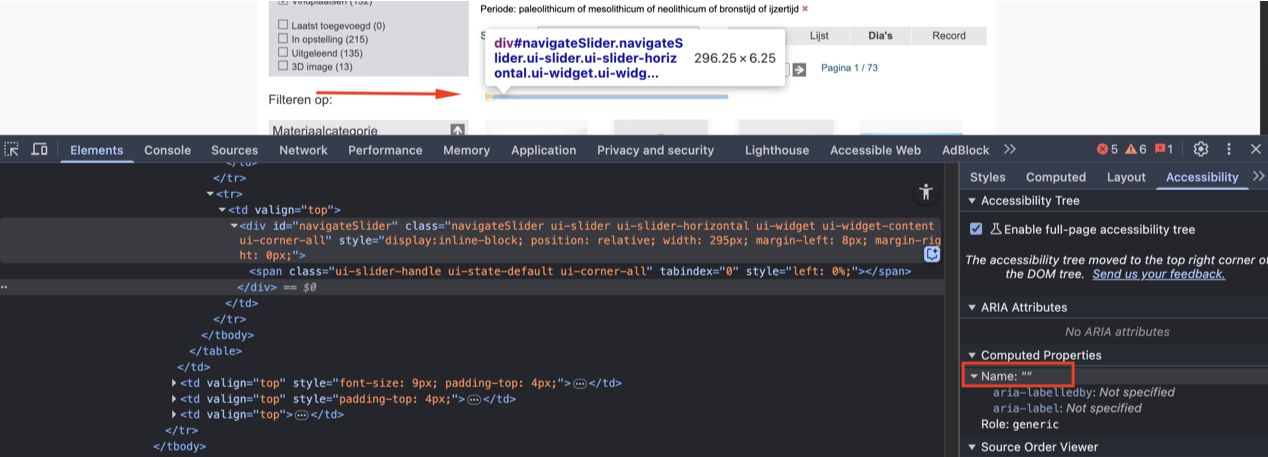1268x457 pixels.
Task: Click 'Send us your feedback' link
Action: pos(1158,274)
